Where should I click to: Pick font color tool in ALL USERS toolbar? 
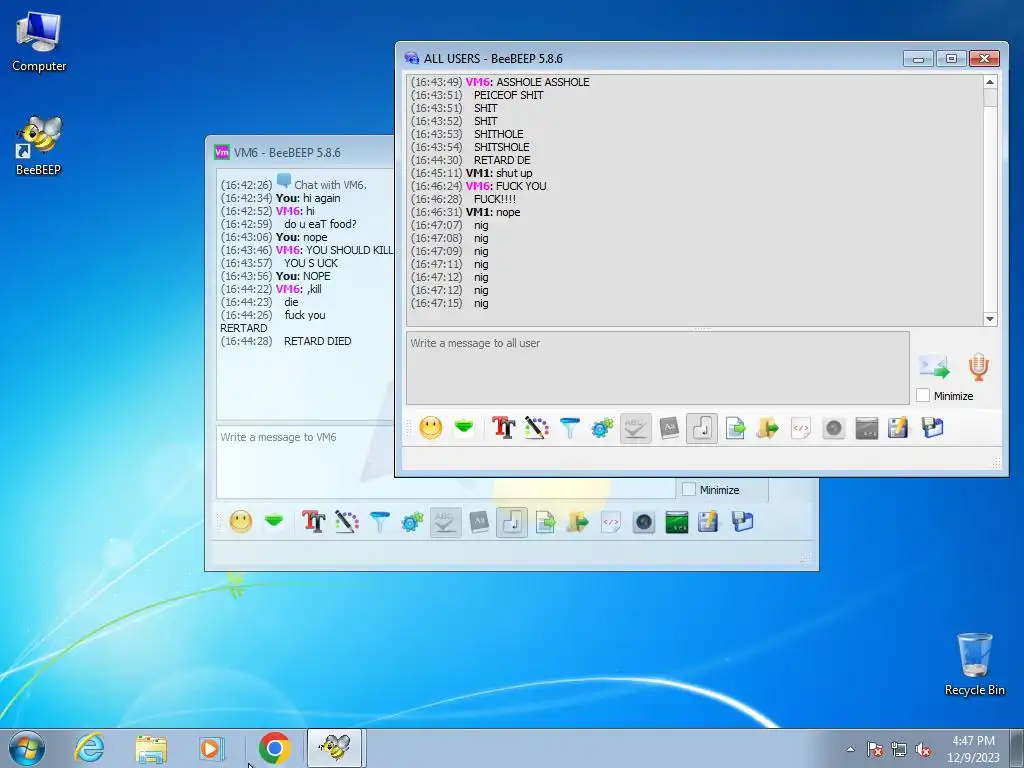click(536, 428)
